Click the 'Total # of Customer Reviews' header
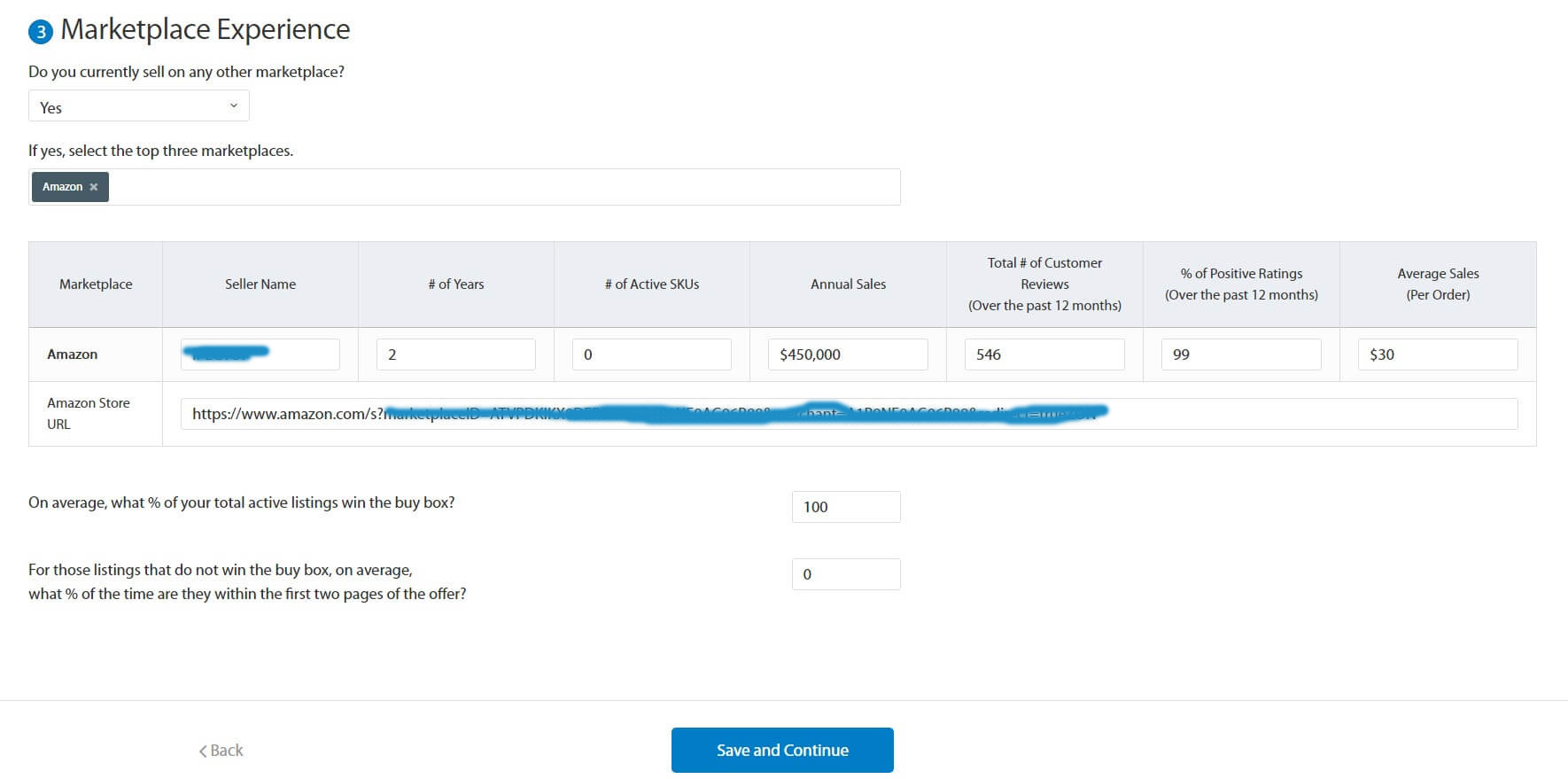Viewport: 1568px width, 779px height. click(x=1044, y=284)
